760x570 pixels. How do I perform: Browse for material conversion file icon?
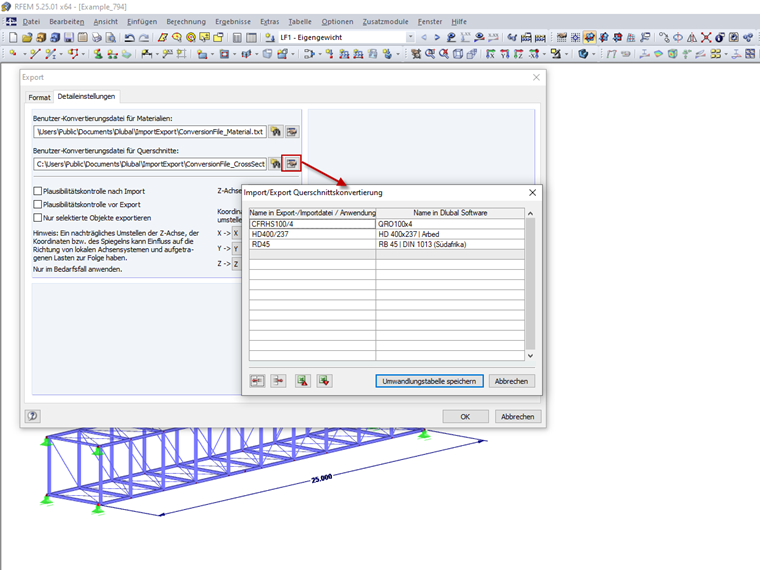pos(276,132)
